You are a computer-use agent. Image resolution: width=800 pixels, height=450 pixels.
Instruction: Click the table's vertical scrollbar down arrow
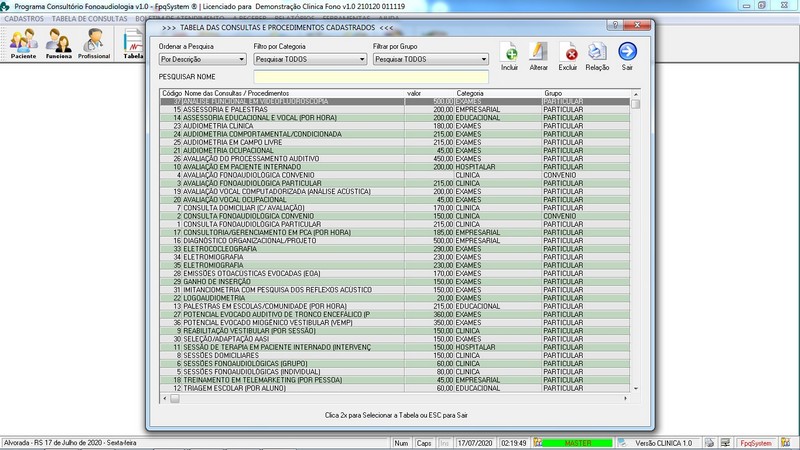pos(635,385)
